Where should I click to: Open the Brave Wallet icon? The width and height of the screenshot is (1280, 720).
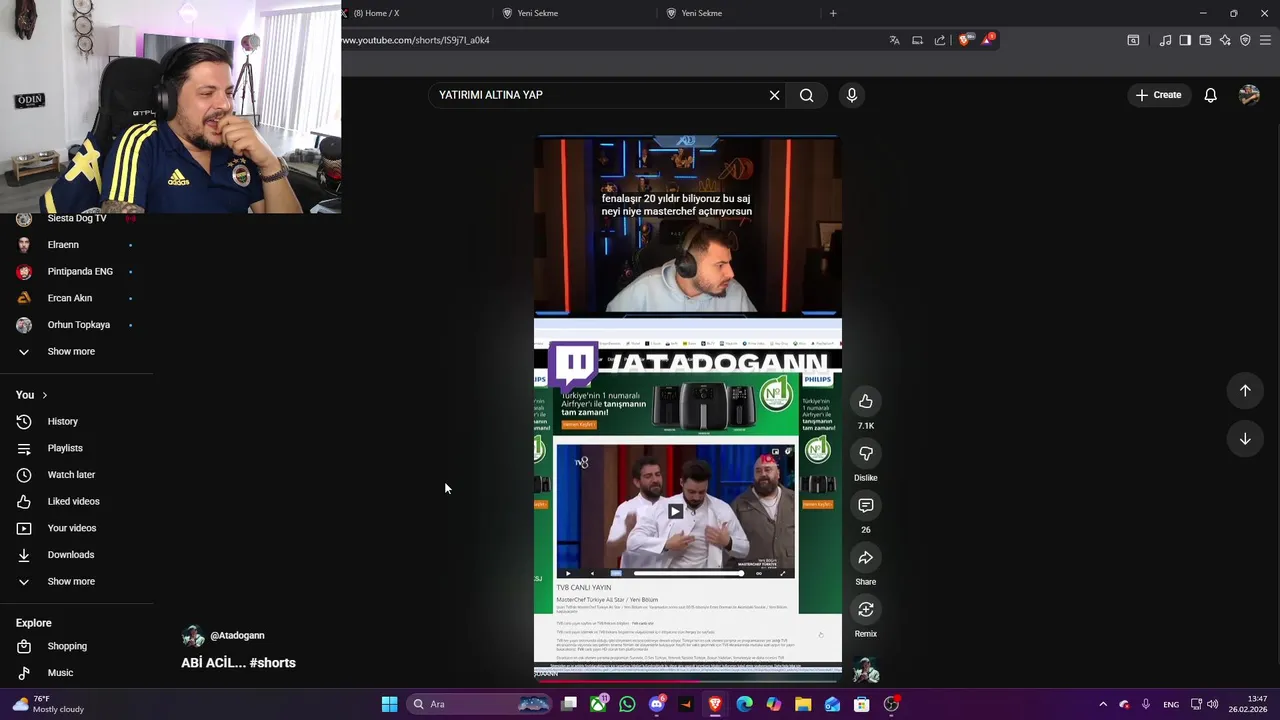tap(1205, 40)
